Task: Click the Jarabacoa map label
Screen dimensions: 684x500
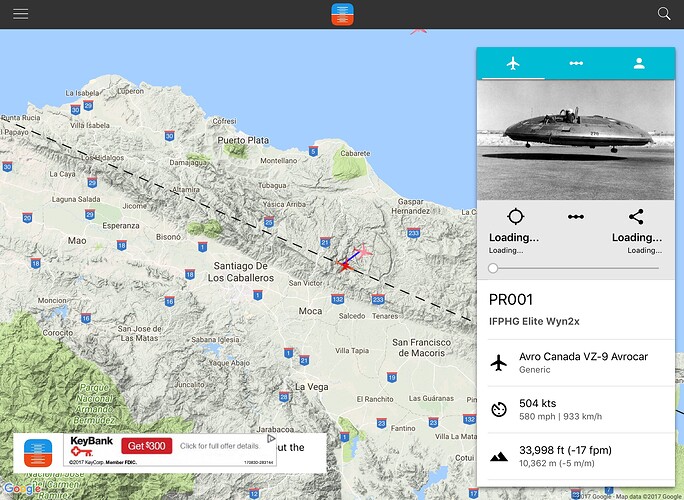Action: pyautogui.click(x=275, y=429)
